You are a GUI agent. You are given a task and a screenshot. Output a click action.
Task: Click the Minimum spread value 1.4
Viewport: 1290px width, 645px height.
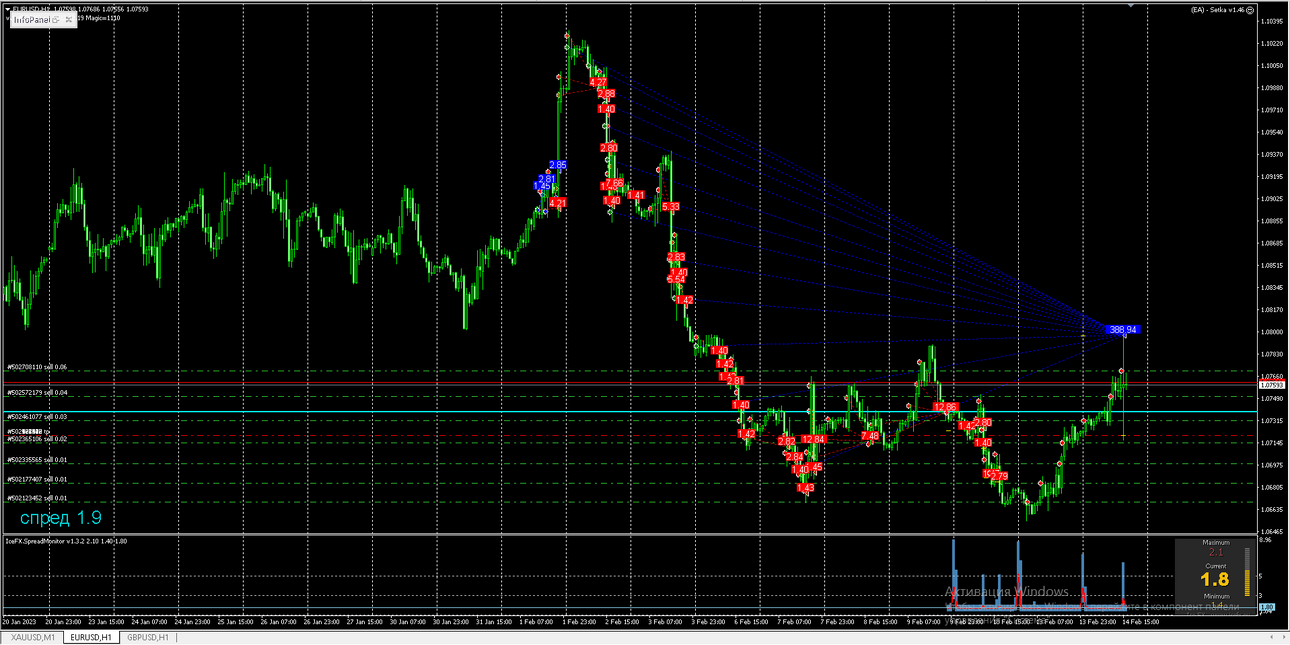tap(1216, 605)
